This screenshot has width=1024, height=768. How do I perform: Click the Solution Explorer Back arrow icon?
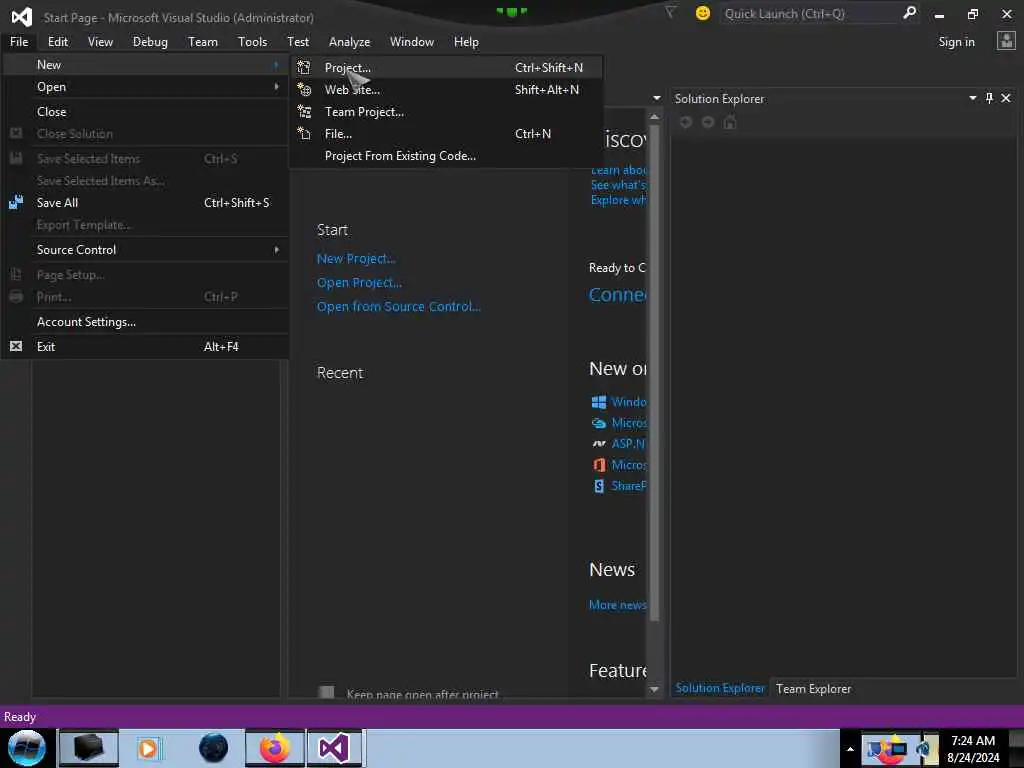(x=686, y=122)
